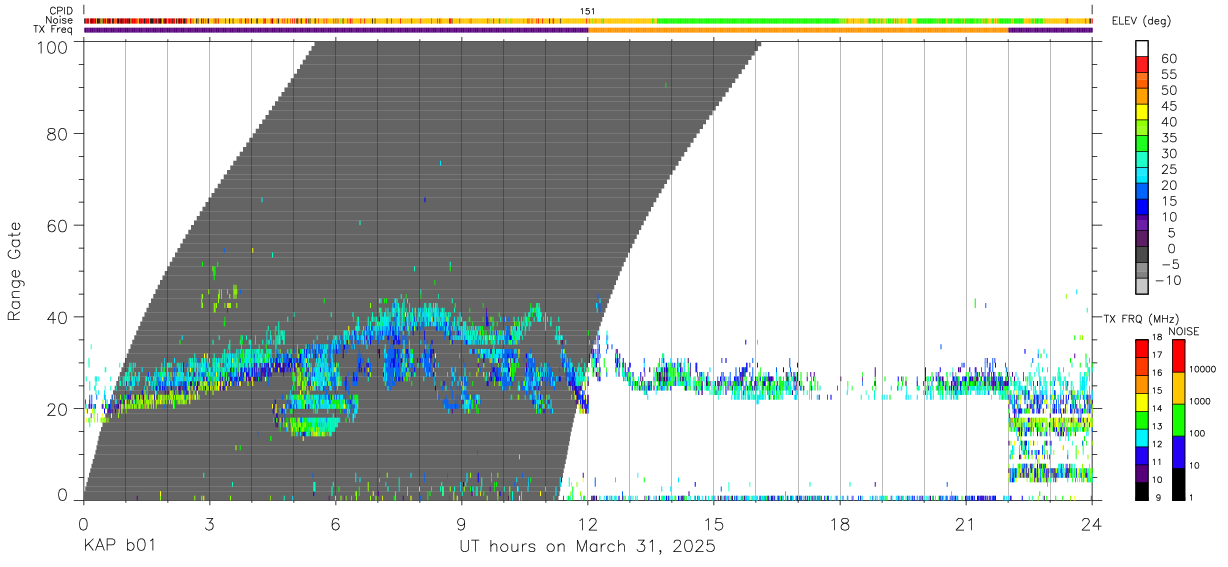This screenshot has height=567, width=1228.
Task: Select the green 13-14 MHz TX FRQ swatch
Action: (x=1142, y=420)
